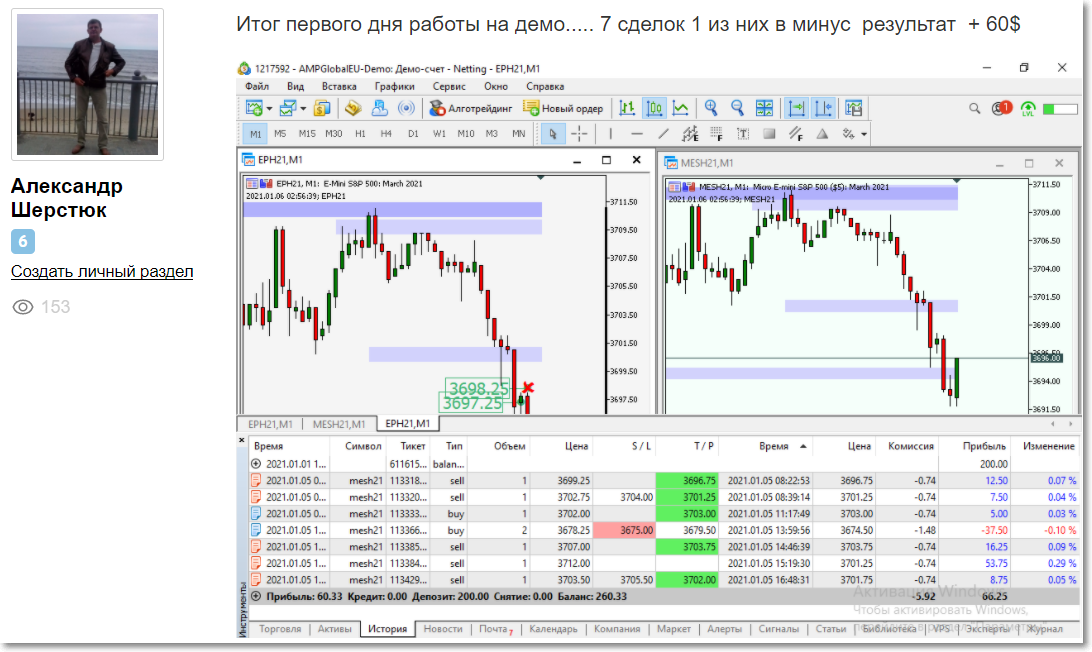The height and width of the screenshot is (652, 1092).
Task: Select the rectangle shapes tool
Action: [x=770, y=134]
